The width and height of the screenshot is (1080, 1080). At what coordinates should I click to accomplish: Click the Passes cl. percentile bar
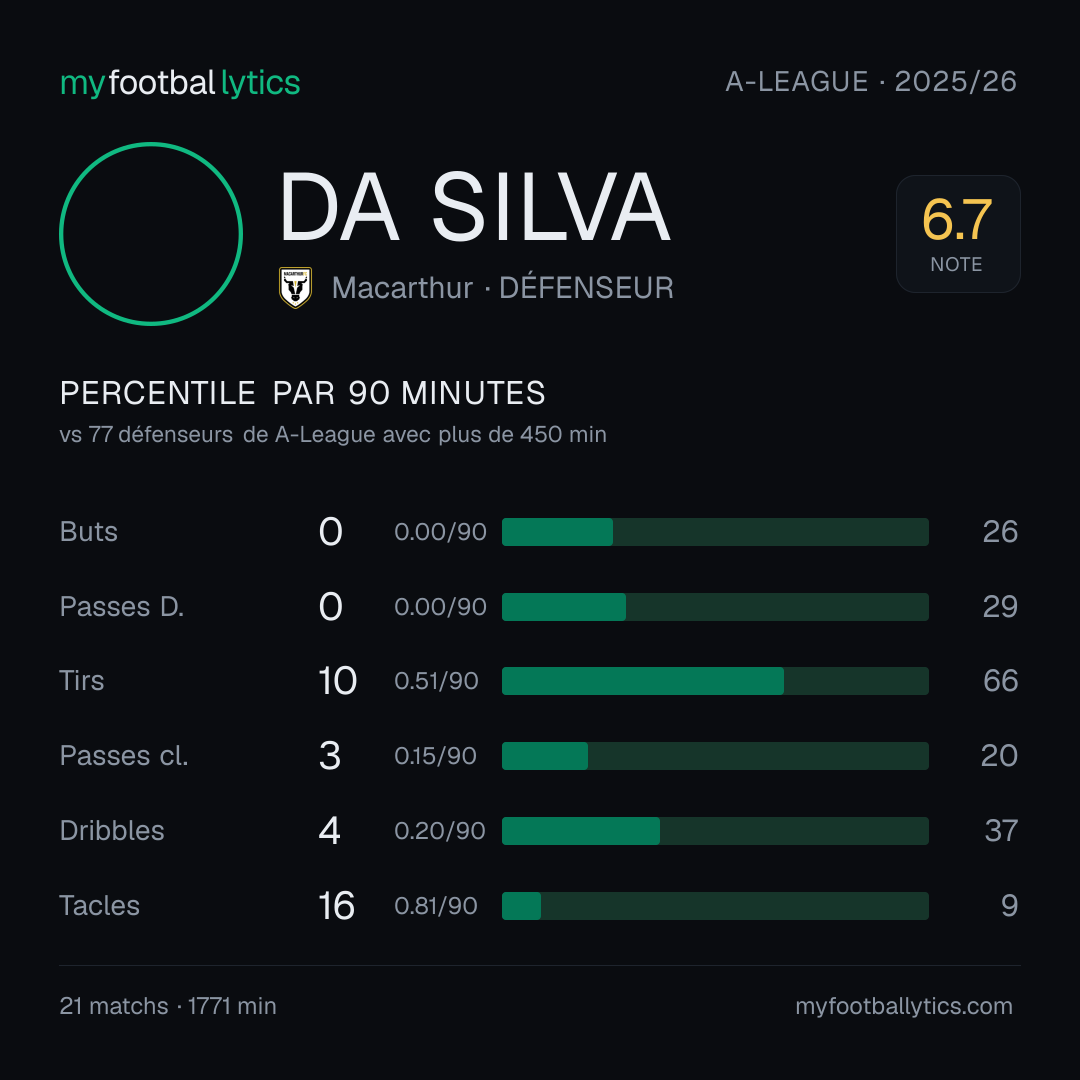(715, 756)
